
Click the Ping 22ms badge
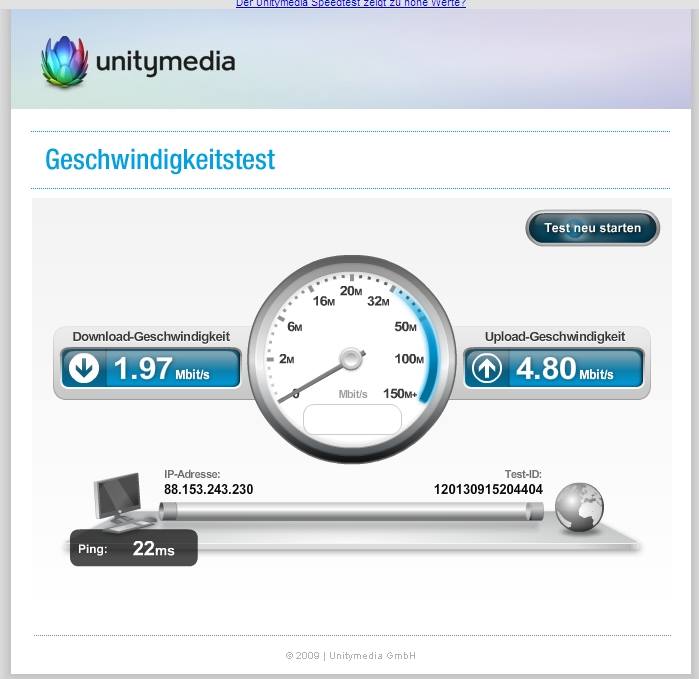tap(134, 548)
